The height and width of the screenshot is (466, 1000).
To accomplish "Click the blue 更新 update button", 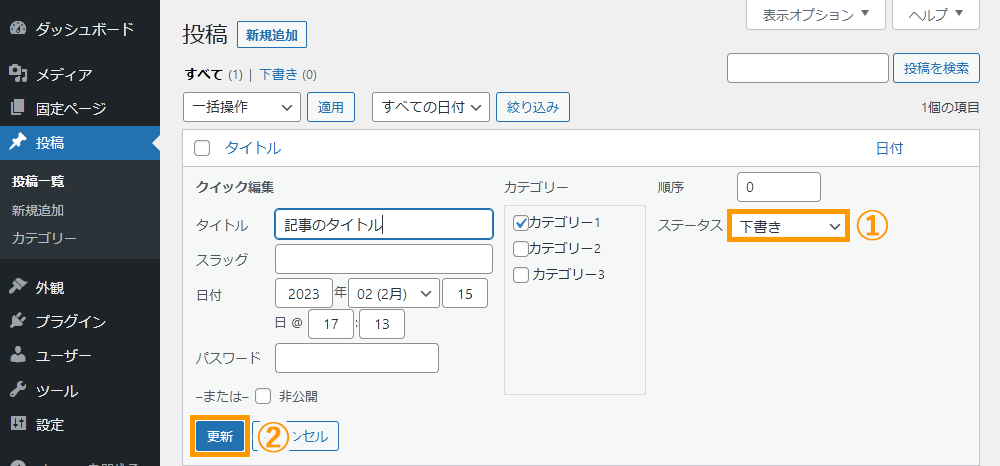I will point(220,436).
